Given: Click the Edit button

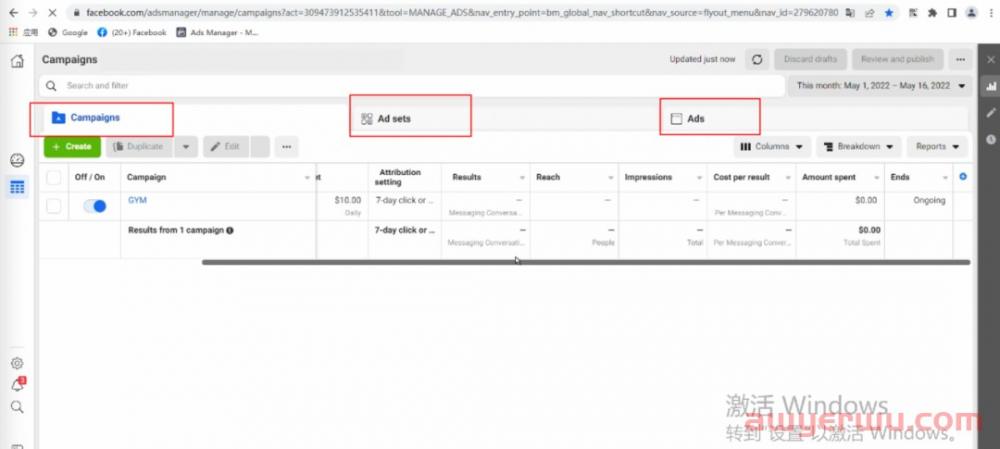Looking at the screenshot, I should (x=226, y=147).
